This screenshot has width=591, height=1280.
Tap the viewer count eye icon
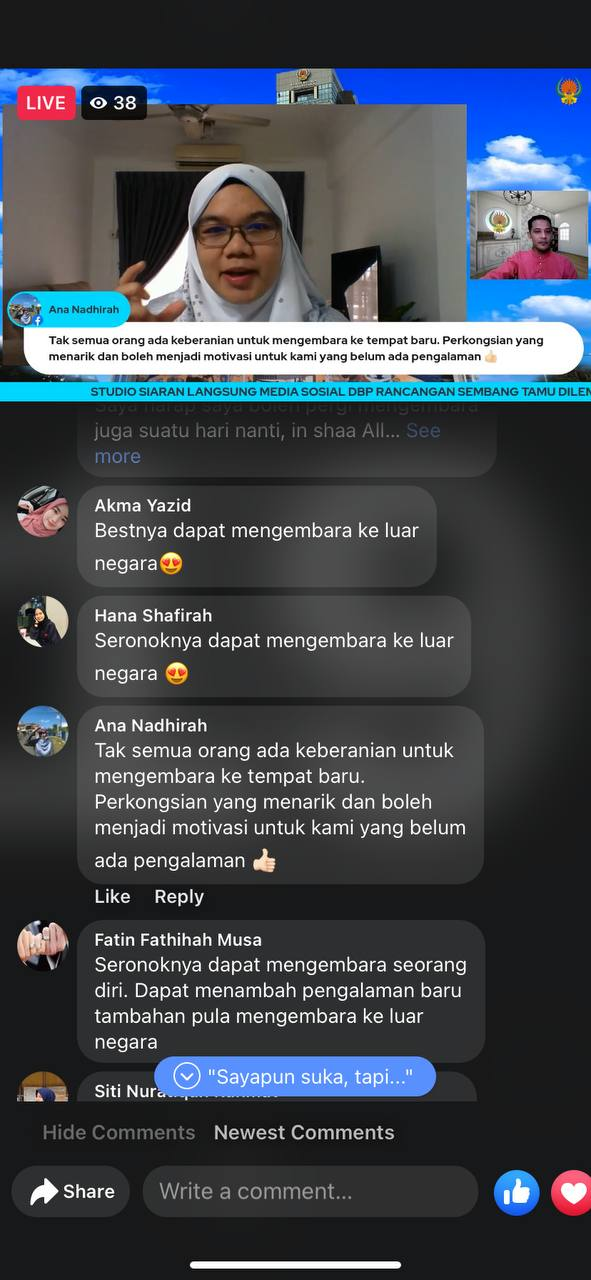(98, 103)
